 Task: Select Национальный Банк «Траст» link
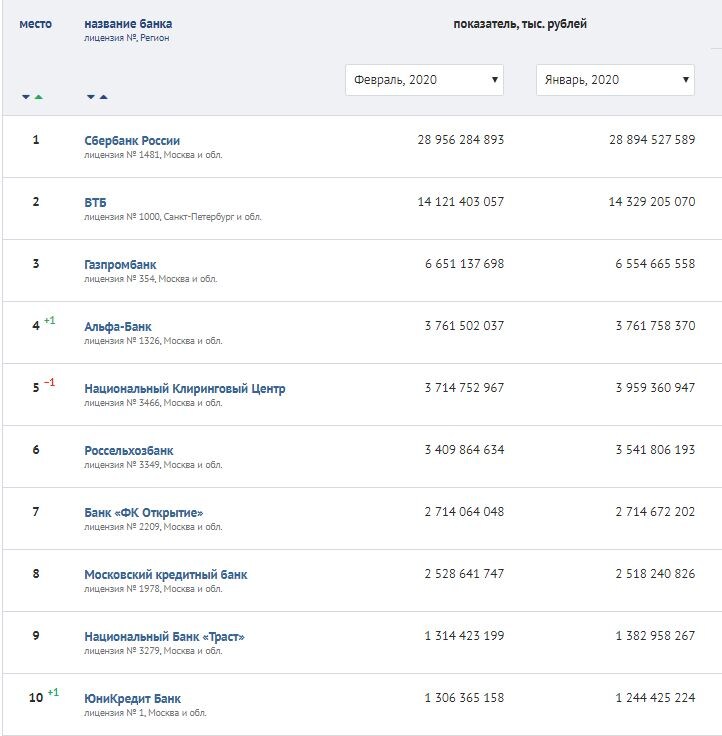(x=164, y=637)
